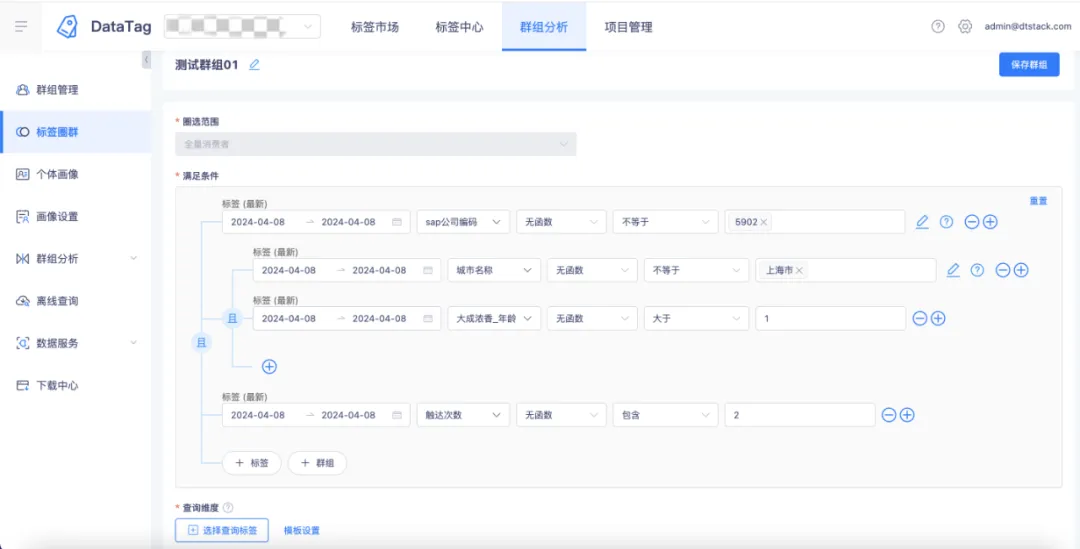1080x549 pixels.
Task: Toggle inner nested 且 logic operator
Action: pos(233,318)
